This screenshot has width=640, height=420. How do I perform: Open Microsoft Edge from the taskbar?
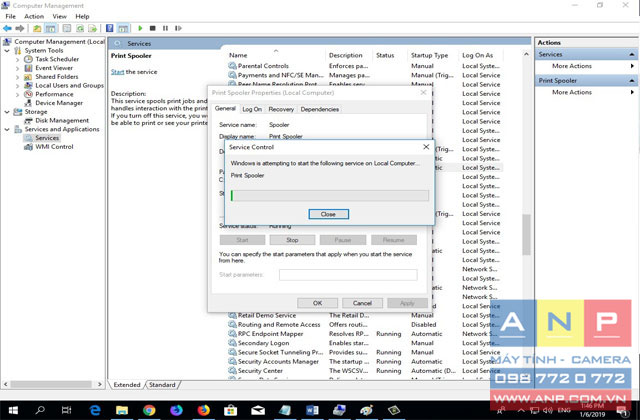click(95, 410)
